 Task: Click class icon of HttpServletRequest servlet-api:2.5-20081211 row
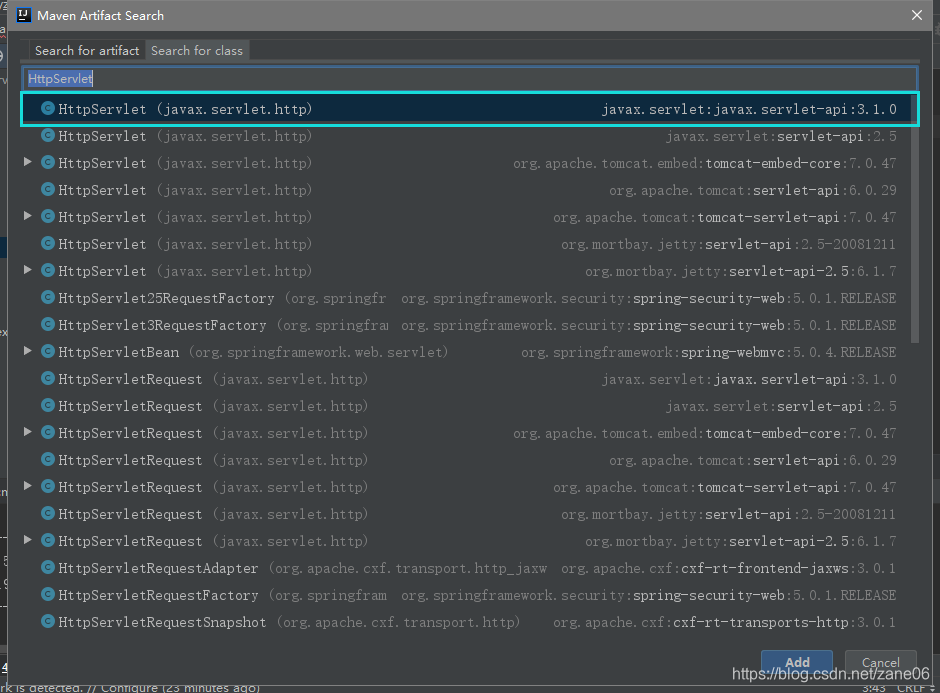(48, 513)
